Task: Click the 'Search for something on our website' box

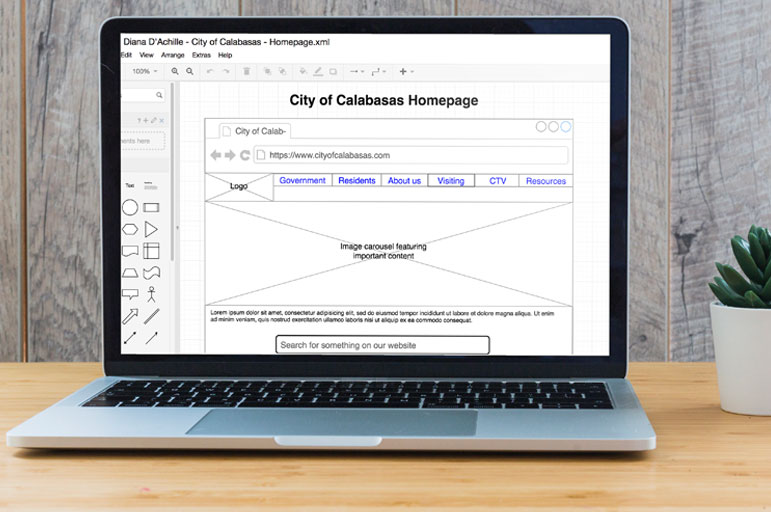Action: (382, 345)
